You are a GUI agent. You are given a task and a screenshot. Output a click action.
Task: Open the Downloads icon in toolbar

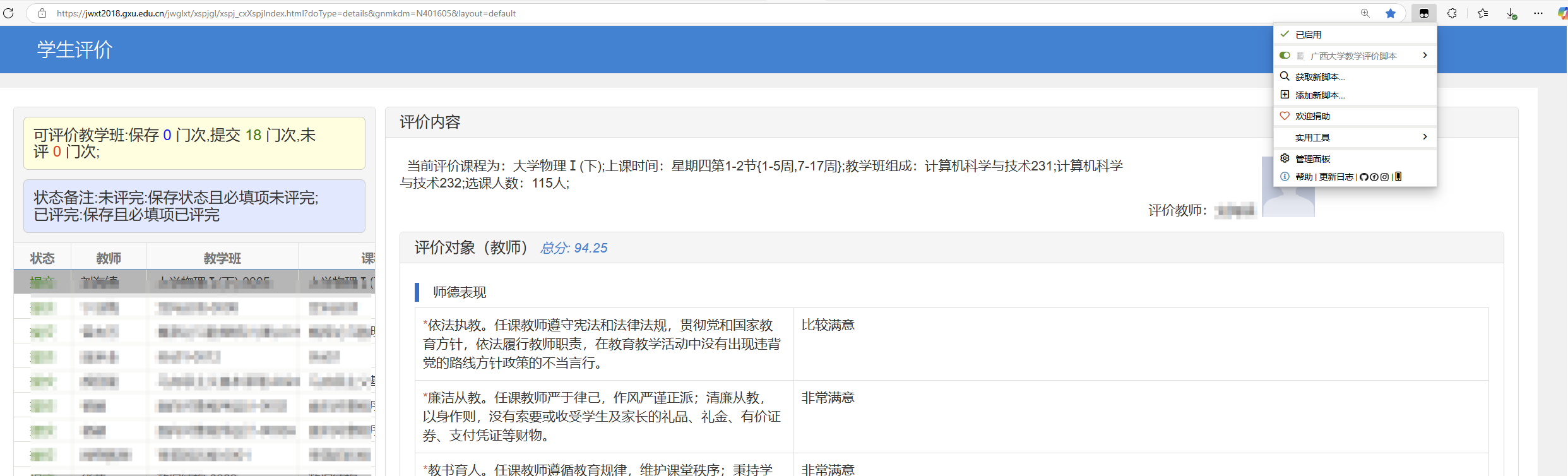(x=1511, y=13)
